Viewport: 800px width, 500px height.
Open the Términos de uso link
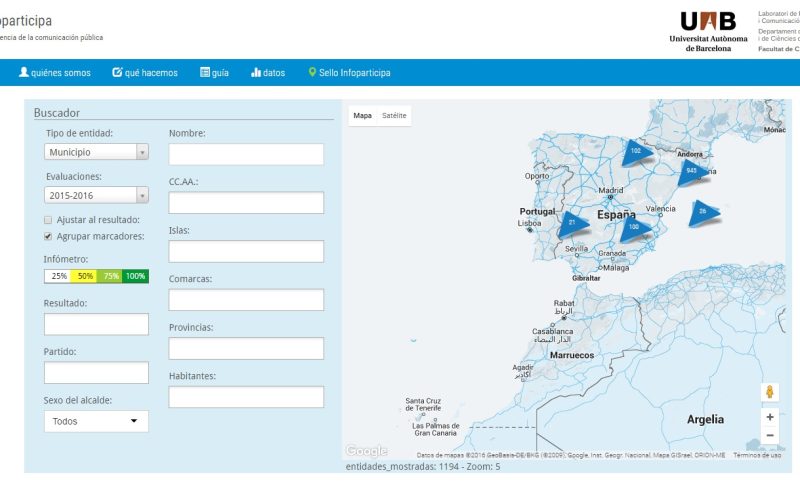pyautogui.click(x=757, y=455)
